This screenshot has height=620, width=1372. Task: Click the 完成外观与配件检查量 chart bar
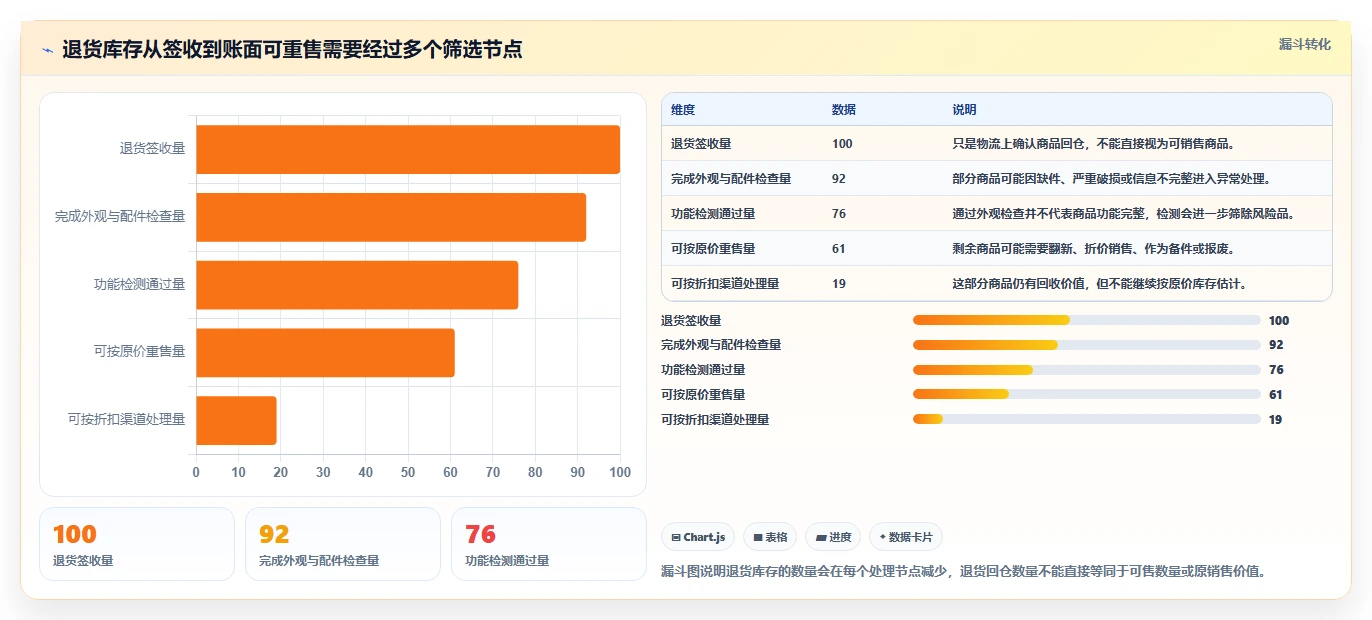pos(391,217)
